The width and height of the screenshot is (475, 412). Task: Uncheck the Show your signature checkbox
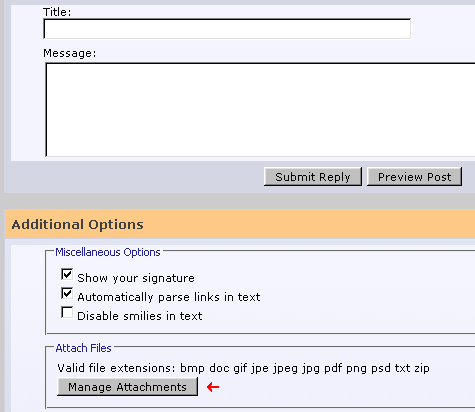pos(67,274)
